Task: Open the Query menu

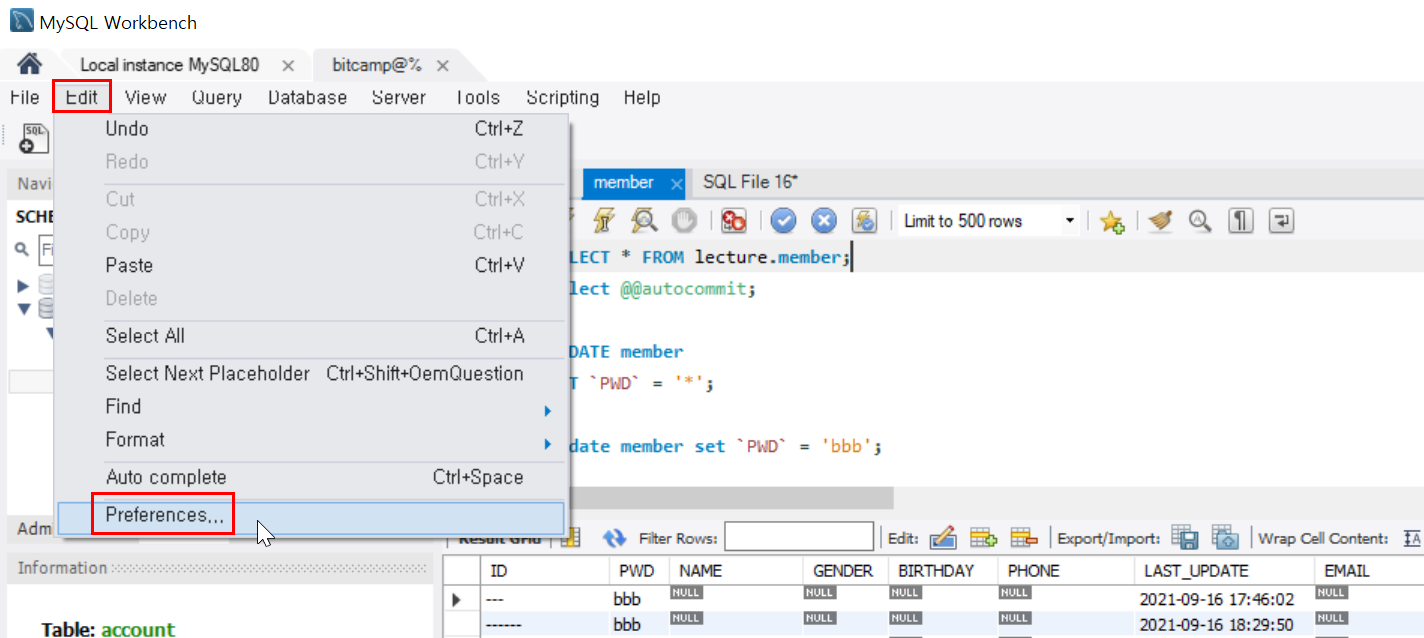Action: point(217,97)
